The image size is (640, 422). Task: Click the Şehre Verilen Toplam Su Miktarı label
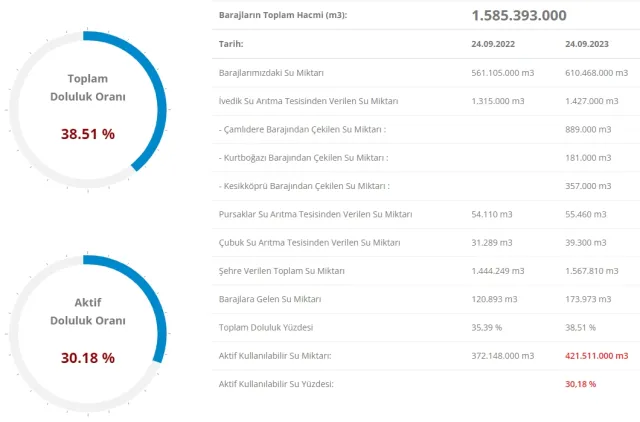(281, 271)
